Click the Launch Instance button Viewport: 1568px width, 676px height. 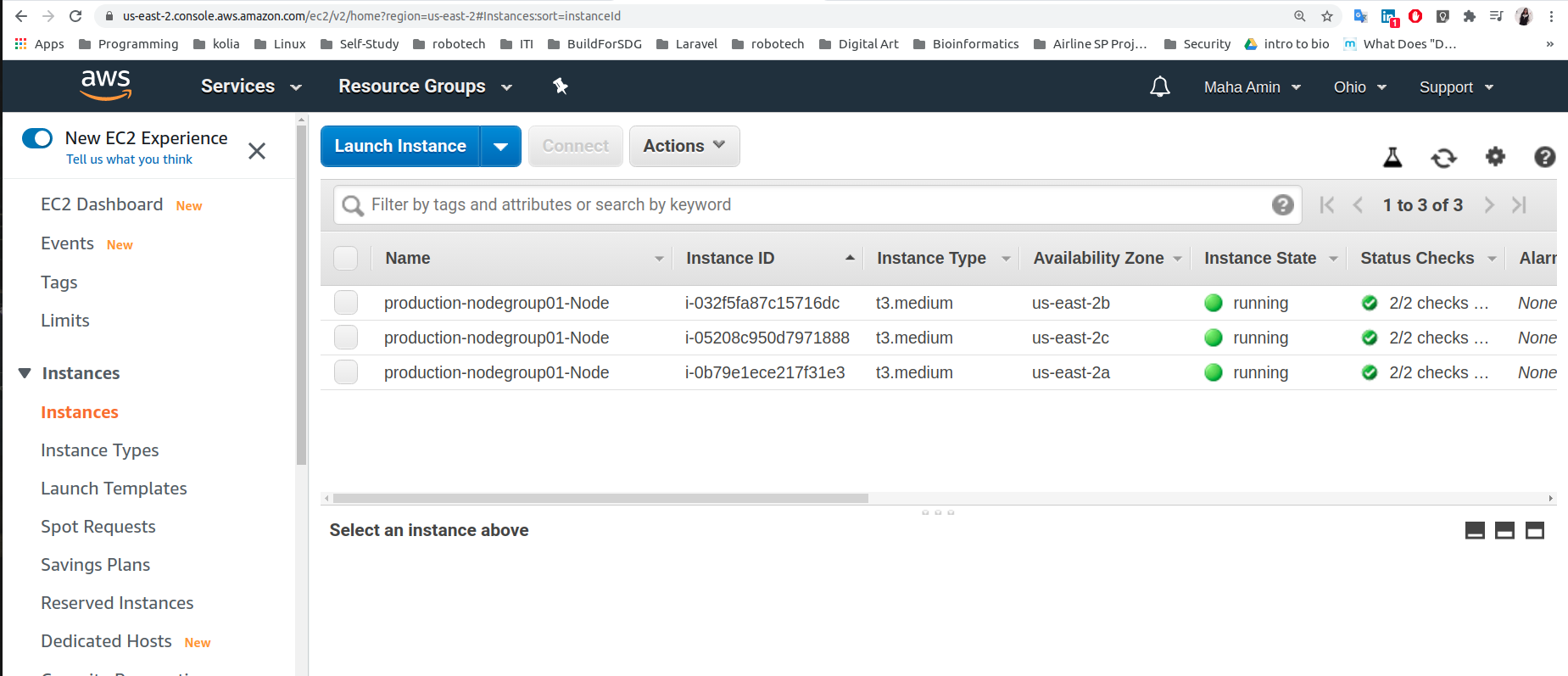pos(400,147)
